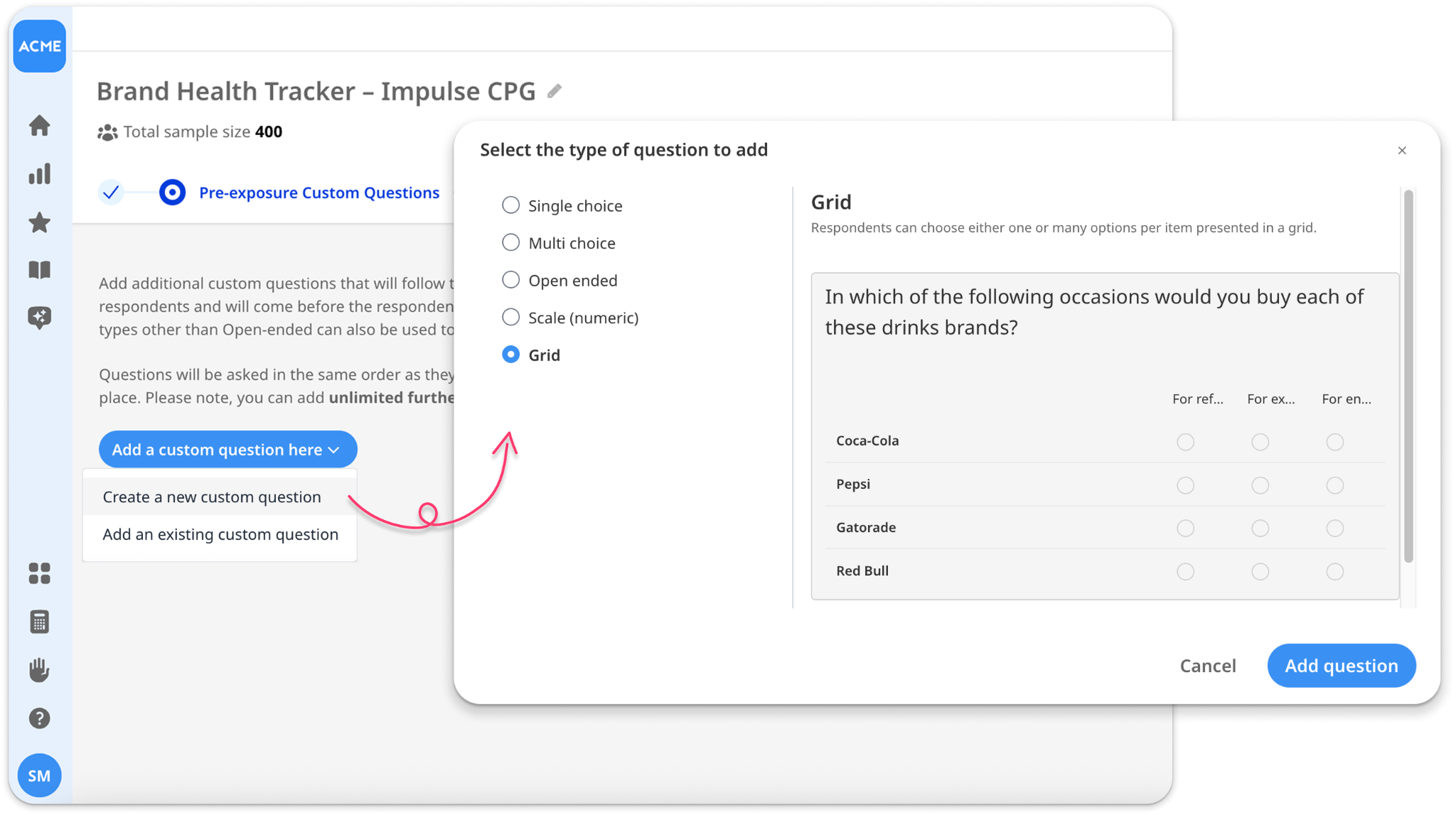Viewport: 1456px width, 815px height.
Task: Open the four-squares dashboard icon
Action: 39,573
